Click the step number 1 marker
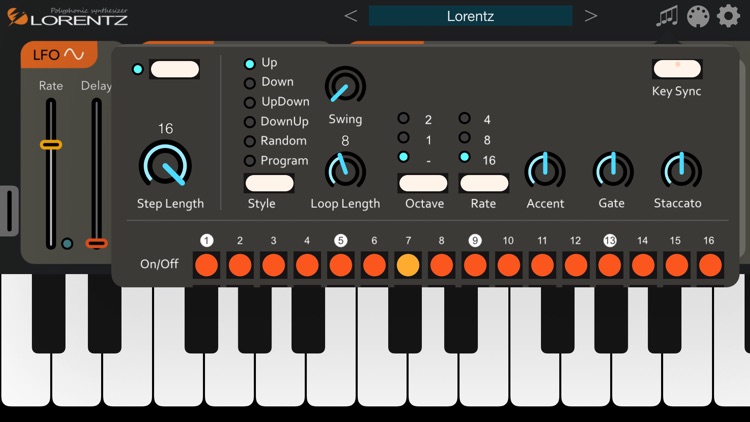This screenshot has width=750, height=422. 207,240
